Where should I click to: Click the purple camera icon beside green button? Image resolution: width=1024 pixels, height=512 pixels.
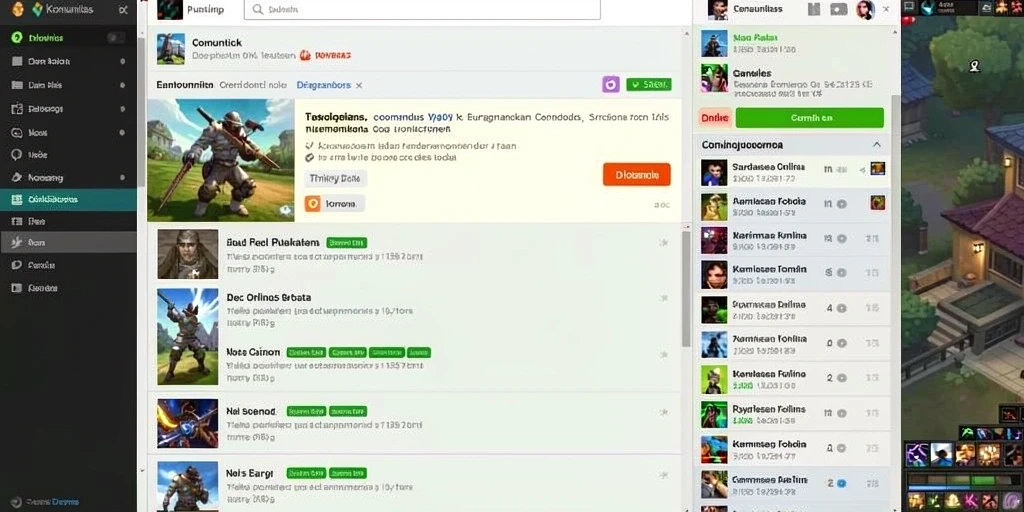(611, 84)
